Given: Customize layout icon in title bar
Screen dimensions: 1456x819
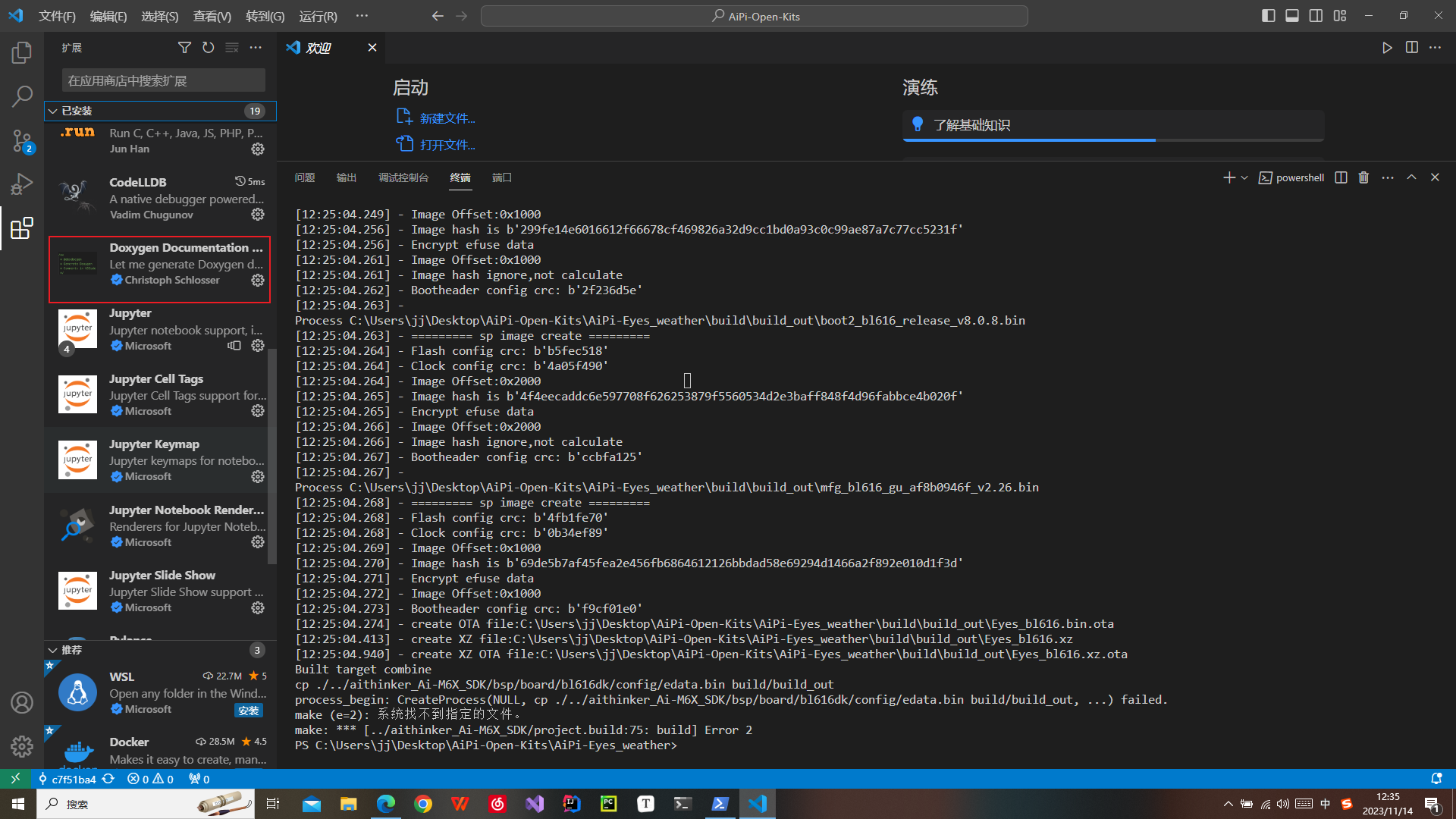Looking at the screenshot, I should [x=1340, y=16].
